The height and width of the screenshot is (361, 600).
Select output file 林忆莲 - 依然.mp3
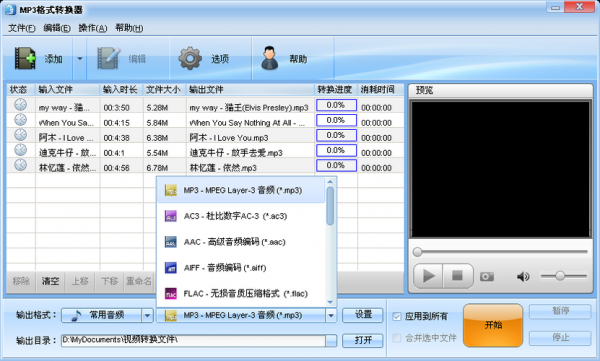click(x=223, y=168)
